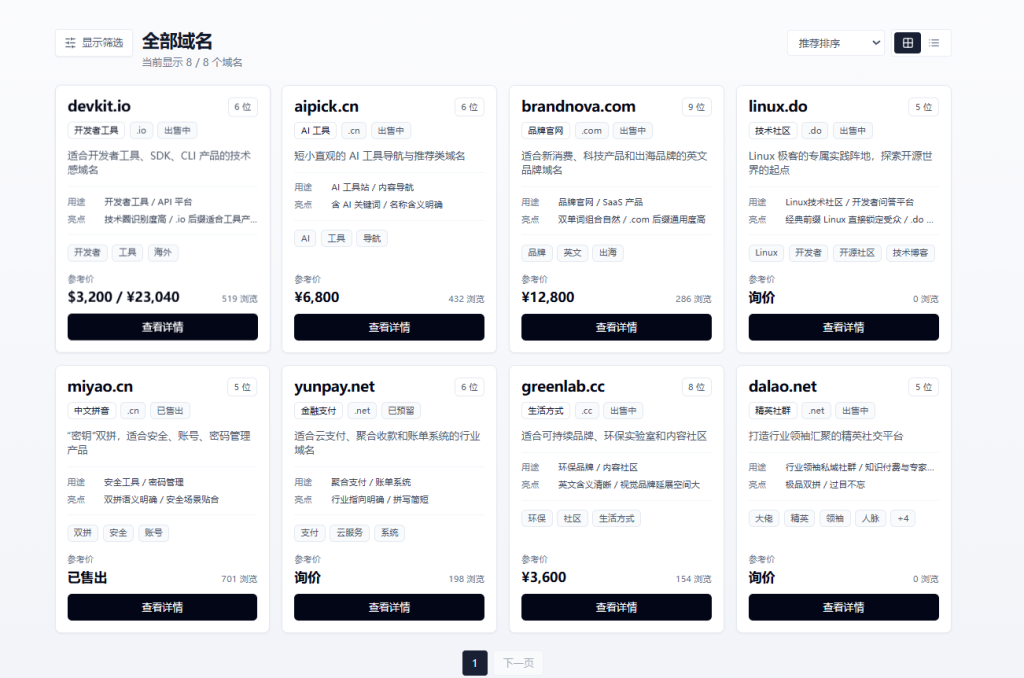Click the Linux tag on linux.do
Viewport: 1024px width, 678px height.
[766, 253]
